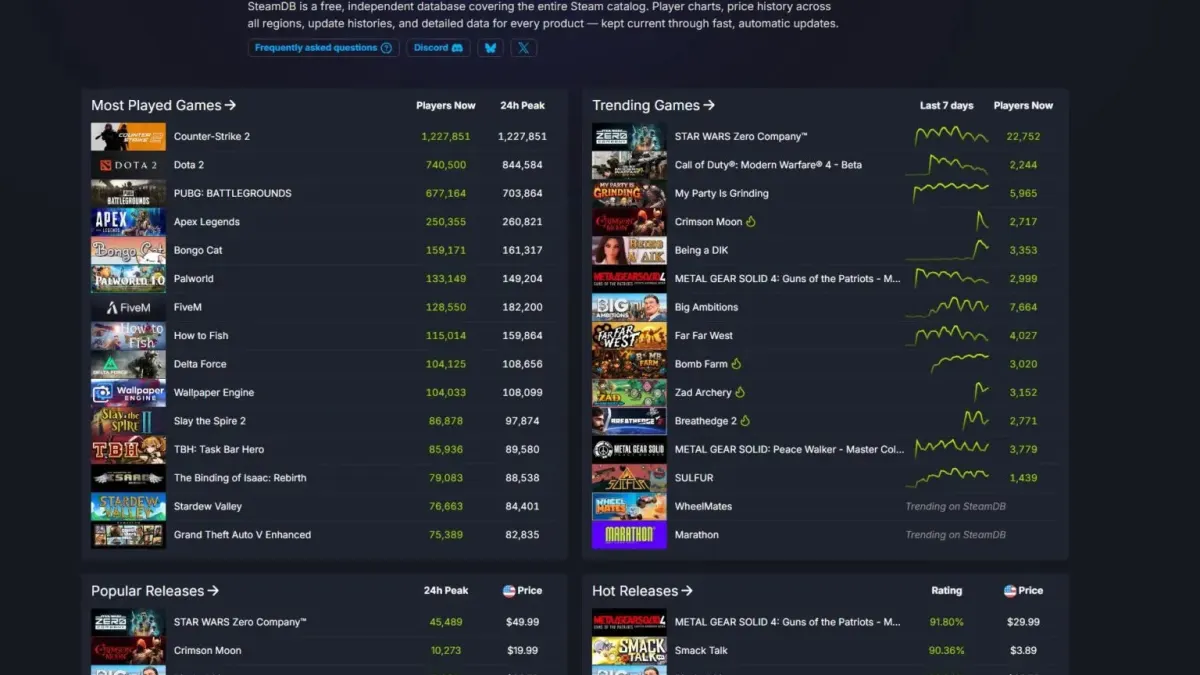
Task: Open the Big Ambitions seven-day sparkline chart
Action: pos(947,307)
